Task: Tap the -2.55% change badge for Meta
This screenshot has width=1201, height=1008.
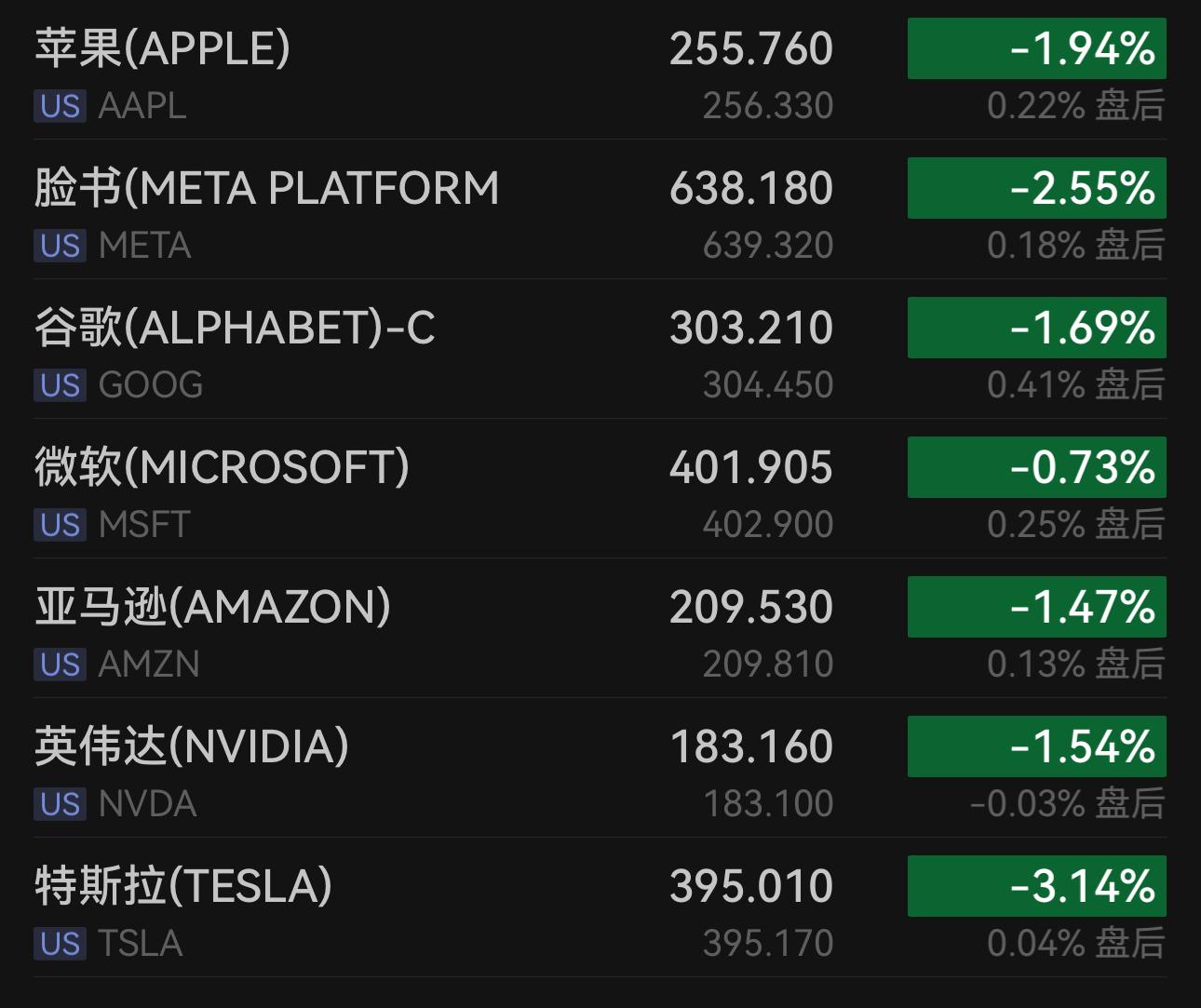Action: point(1036,188)
